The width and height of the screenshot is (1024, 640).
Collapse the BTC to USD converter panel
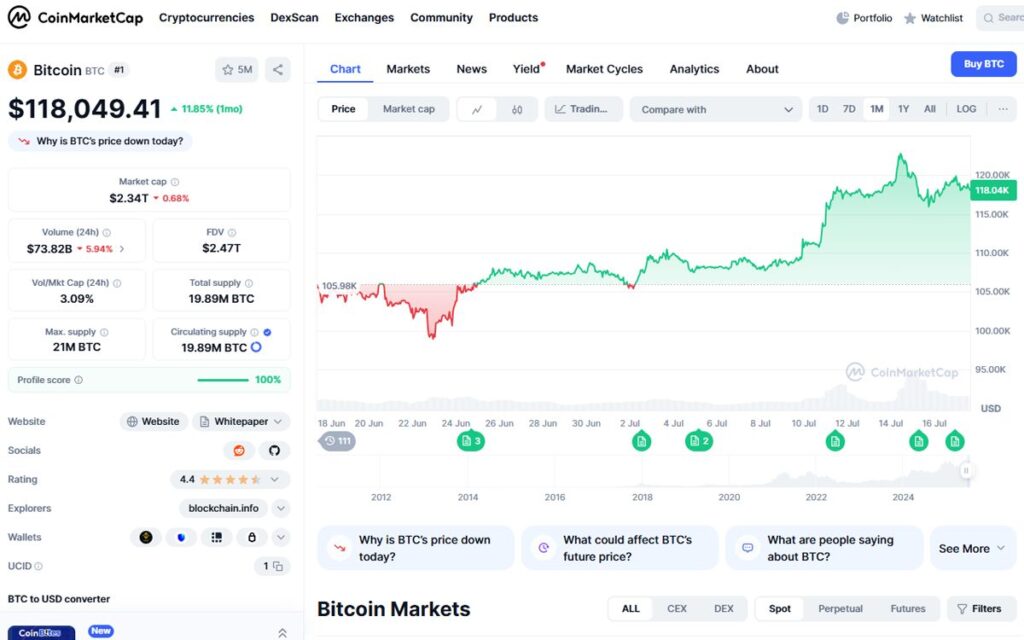point(282,632)
